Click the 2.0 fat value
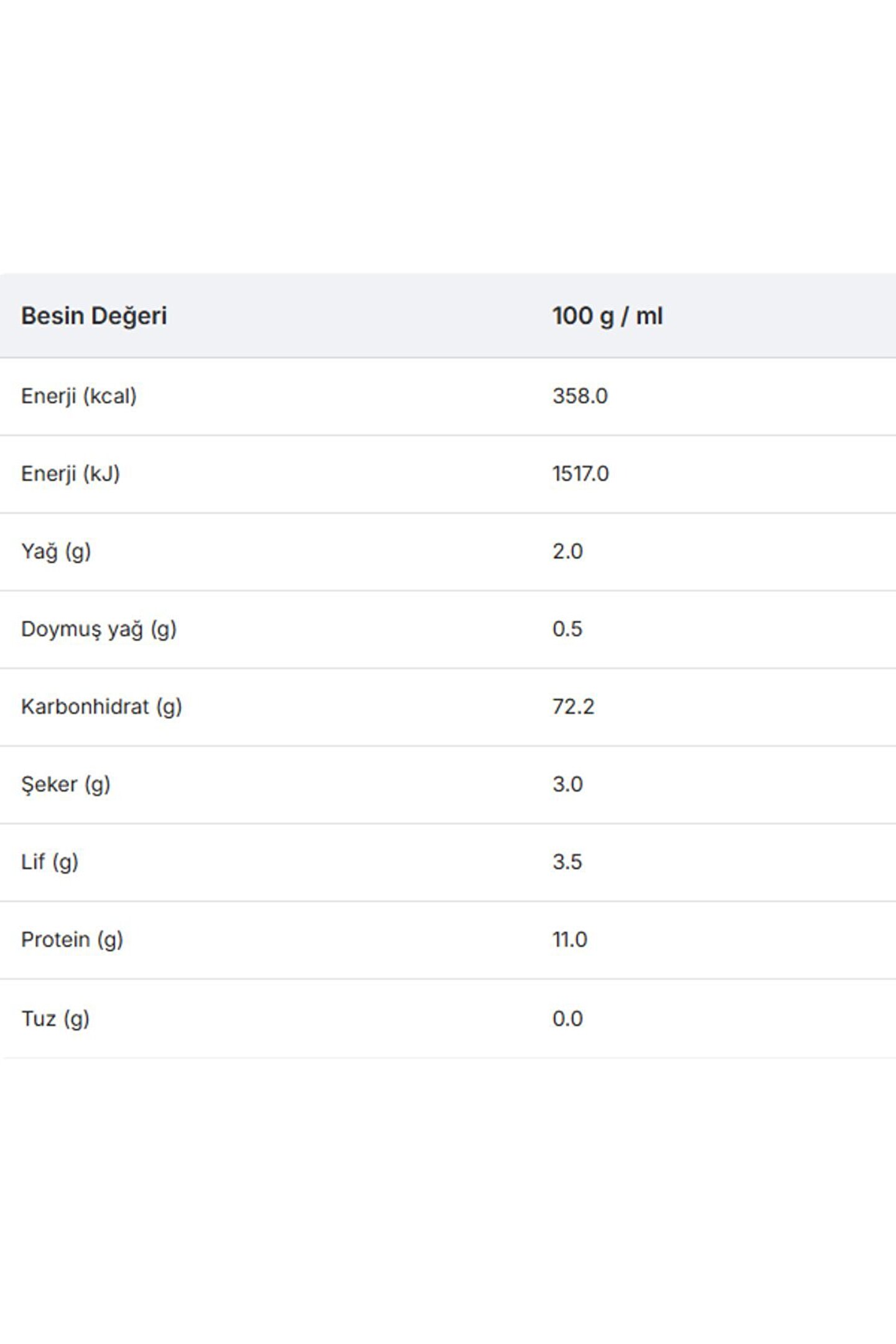The image size is (896, 1344). [x=567, y=552]
